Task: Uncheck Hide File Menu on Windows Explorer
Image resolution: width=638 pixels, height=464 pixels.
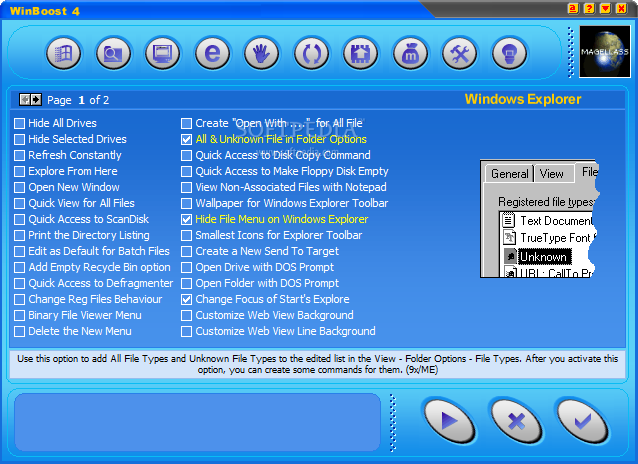Action: point(186,219)
